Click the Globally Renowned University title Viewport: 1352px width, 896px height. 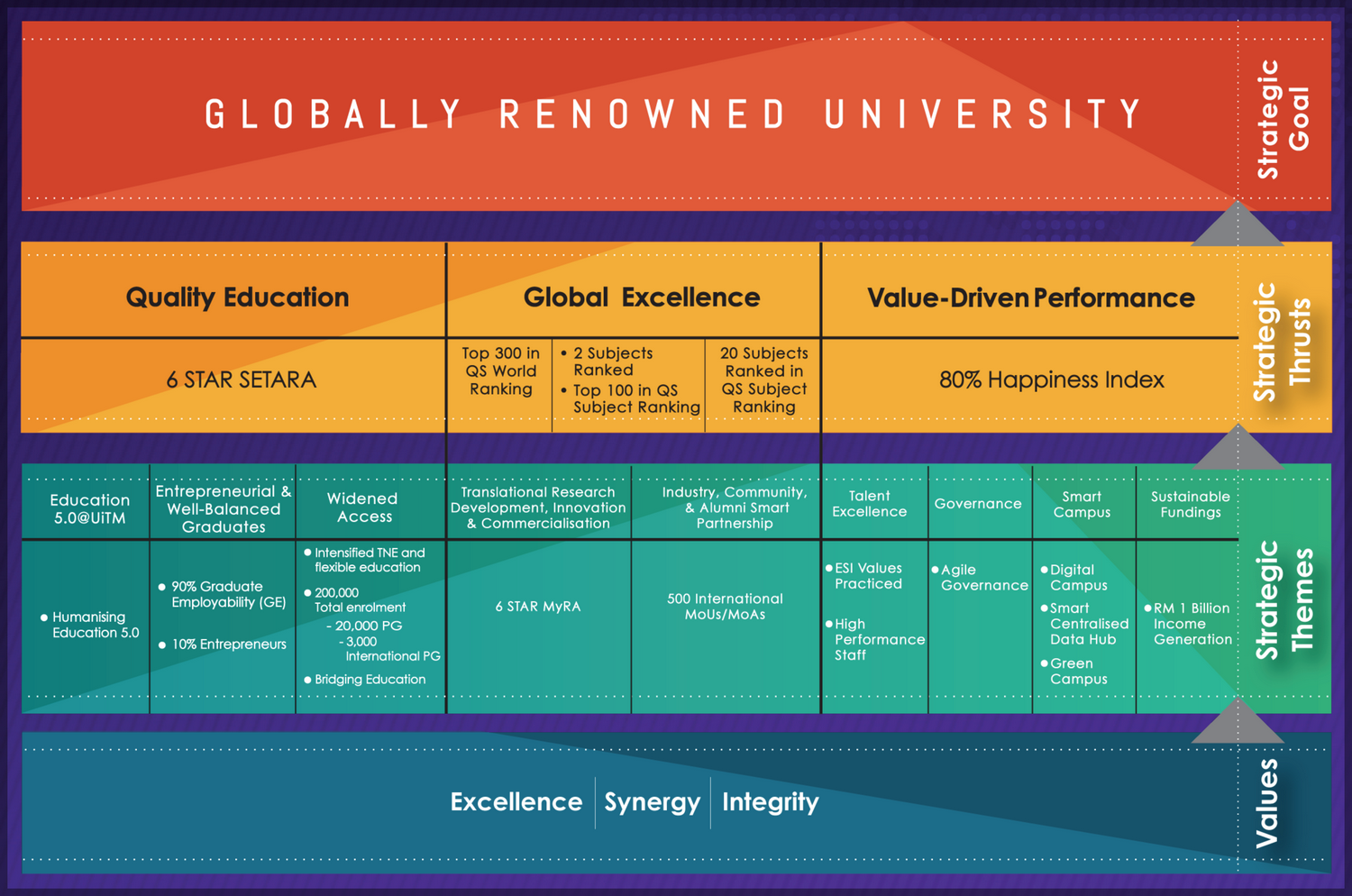[674, 115]
